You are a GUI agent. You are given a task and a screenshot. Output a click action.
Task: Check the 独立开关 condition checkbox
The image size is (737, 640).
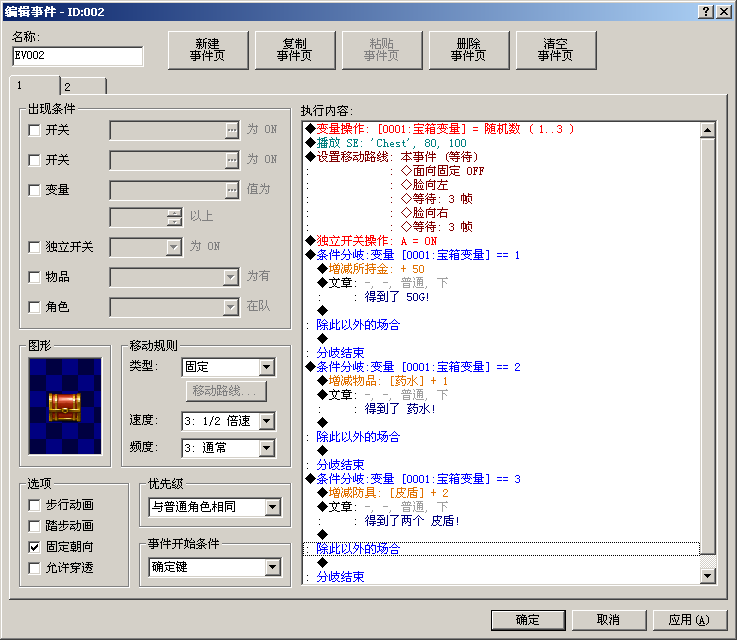(34, 247)
